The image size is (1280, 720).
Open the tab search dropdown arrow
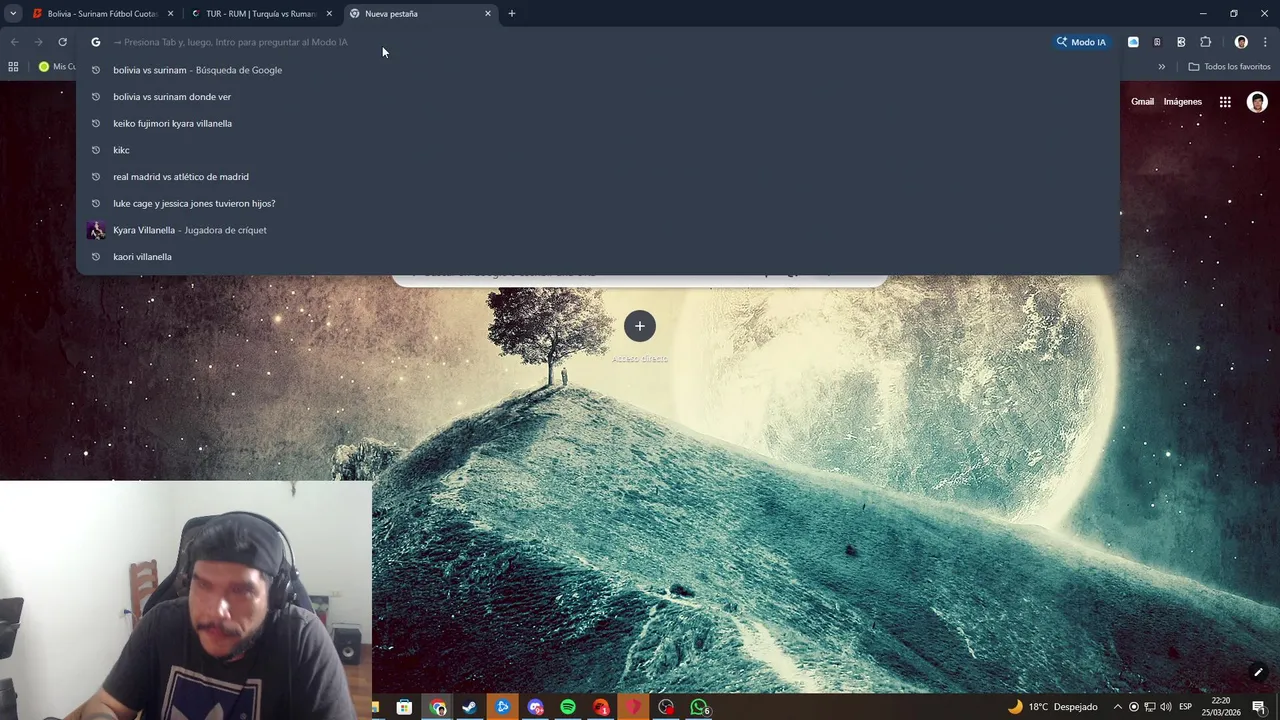(13, 14)
